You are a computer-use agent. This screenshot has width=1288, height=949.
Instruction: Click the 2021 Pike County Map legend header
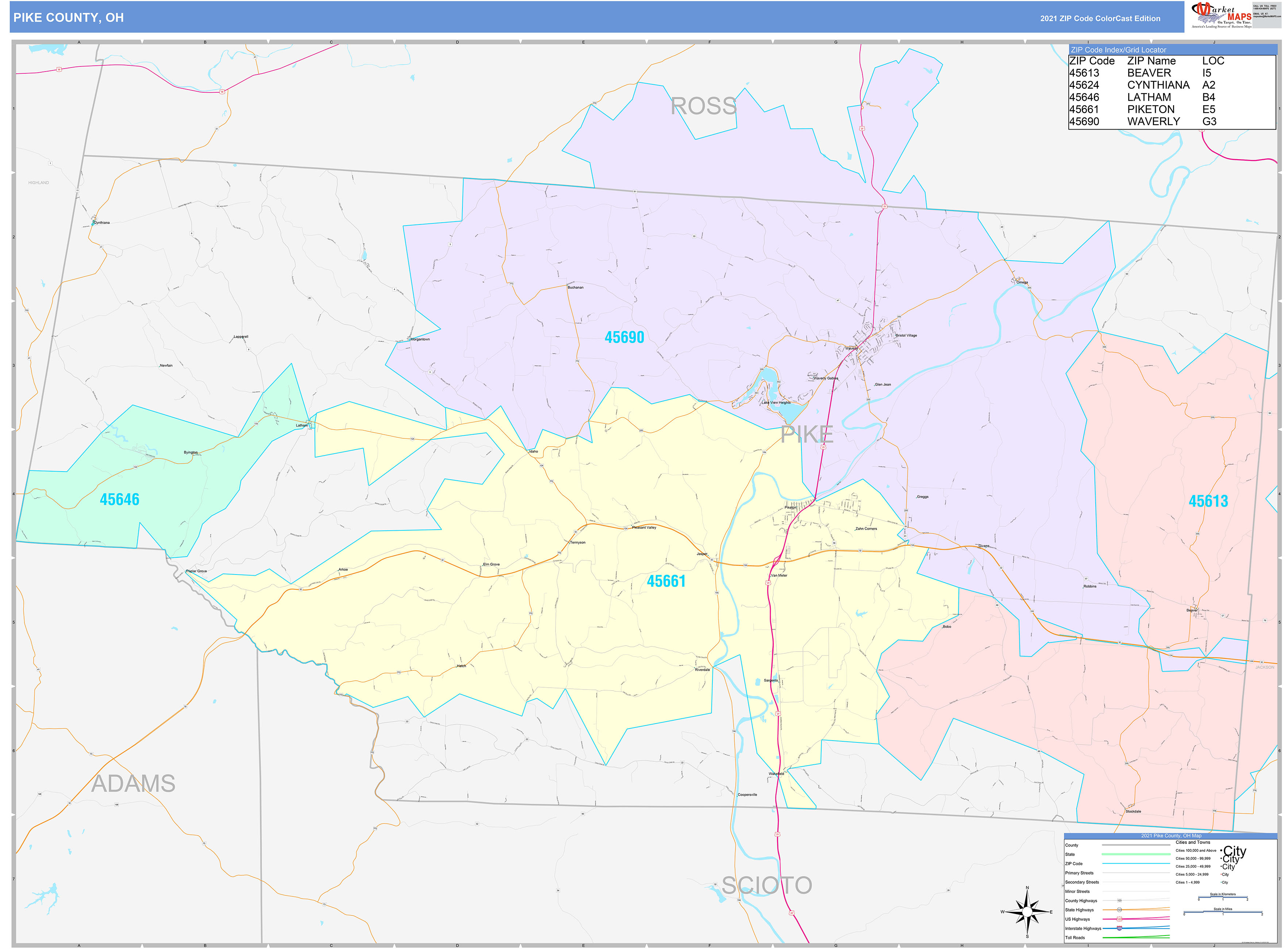click(1171, 836)
